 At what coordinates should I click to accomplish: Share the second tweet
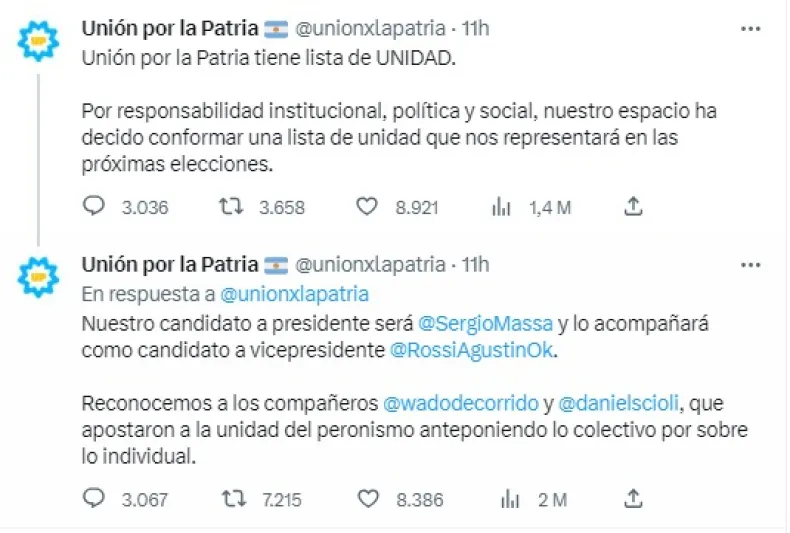coord(632,497)
